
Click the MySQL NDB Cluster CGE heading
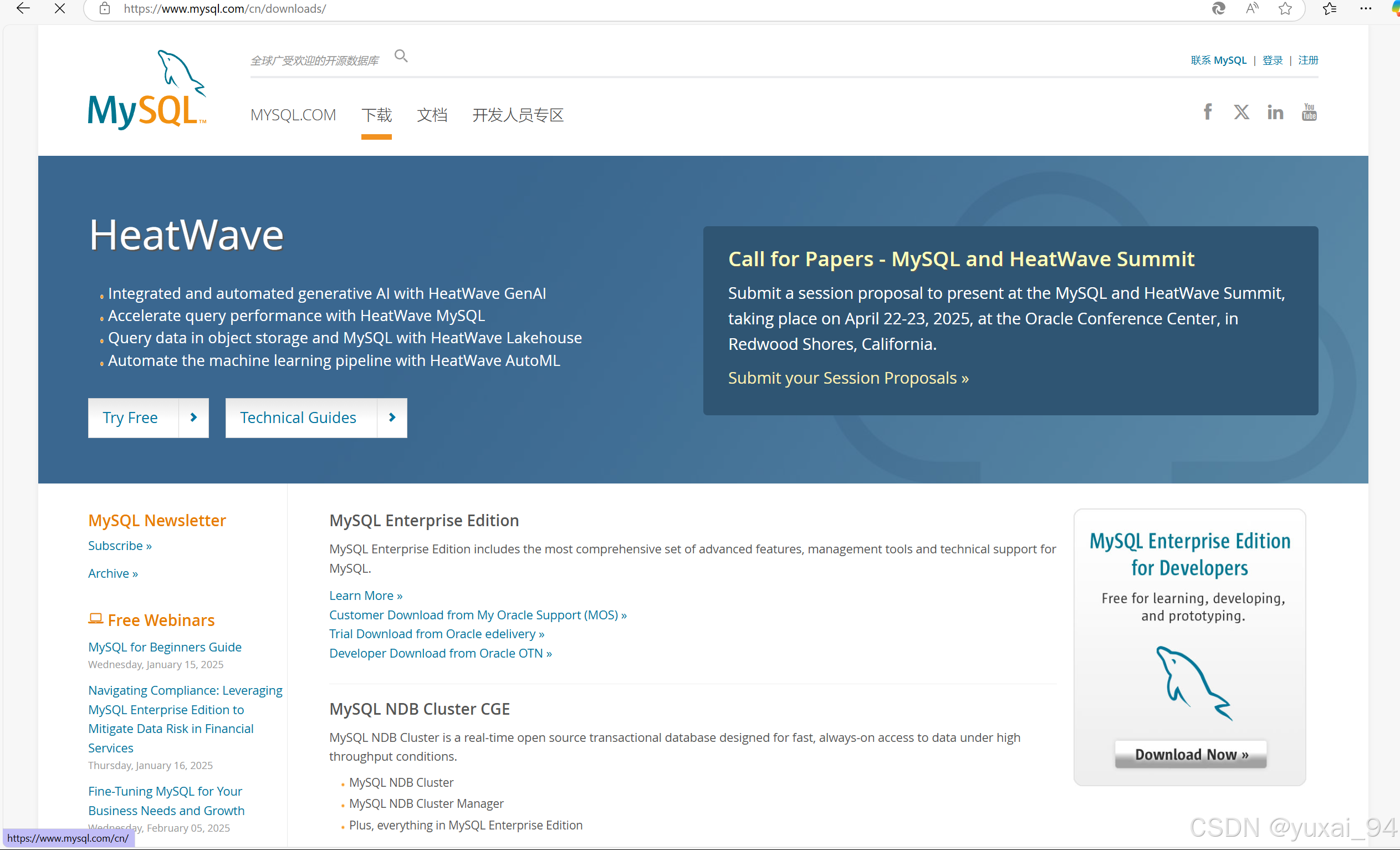click(x=420, y=709)
